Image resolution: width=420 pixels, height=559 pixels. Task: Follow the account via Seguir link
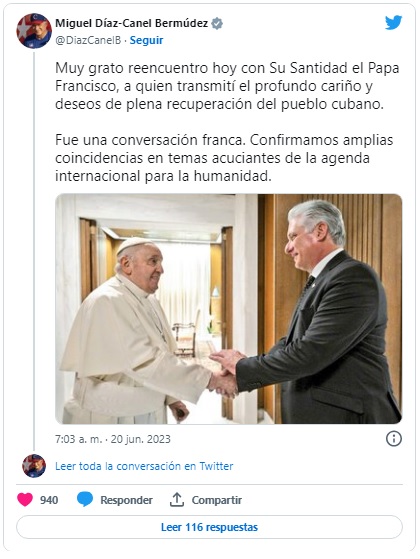pyautogui.click(x=146, y=40)
